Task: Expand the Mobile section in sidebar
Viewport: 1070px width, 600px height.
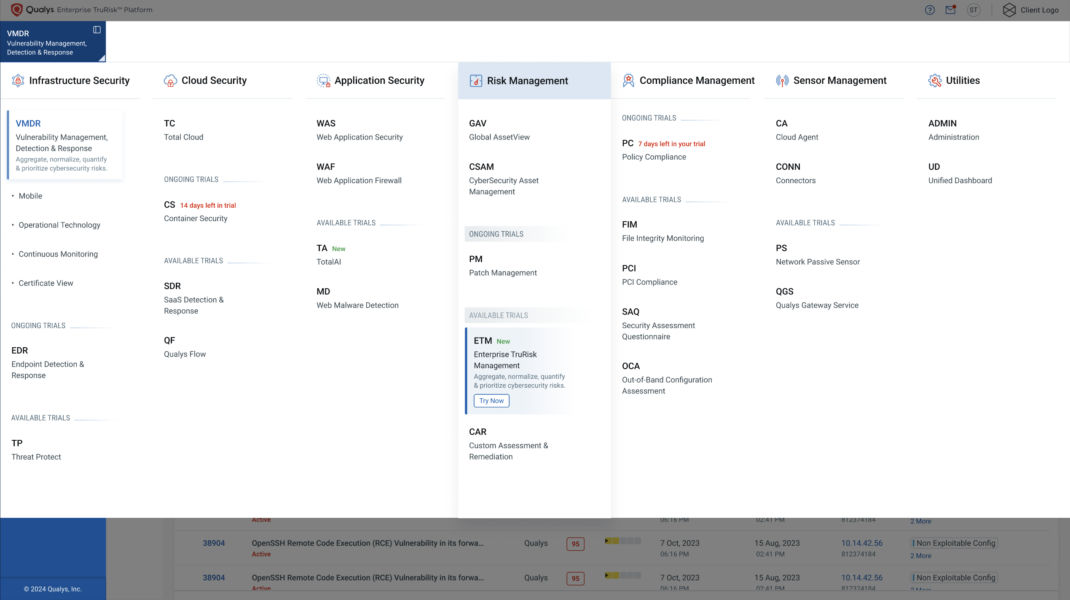Action: [31, 195]
